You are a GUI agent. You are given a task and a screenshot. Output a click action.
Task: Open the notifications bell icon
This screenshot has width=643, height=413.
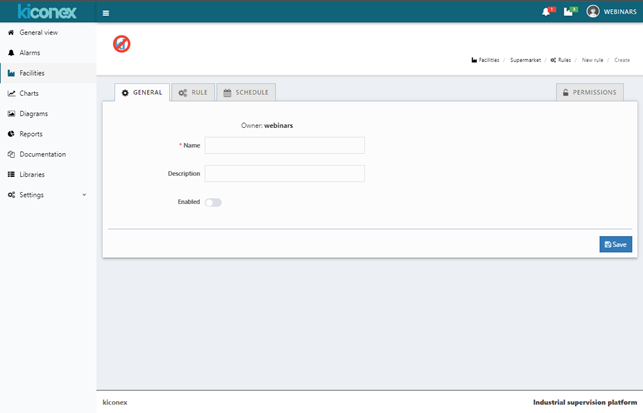coord(546,12)
